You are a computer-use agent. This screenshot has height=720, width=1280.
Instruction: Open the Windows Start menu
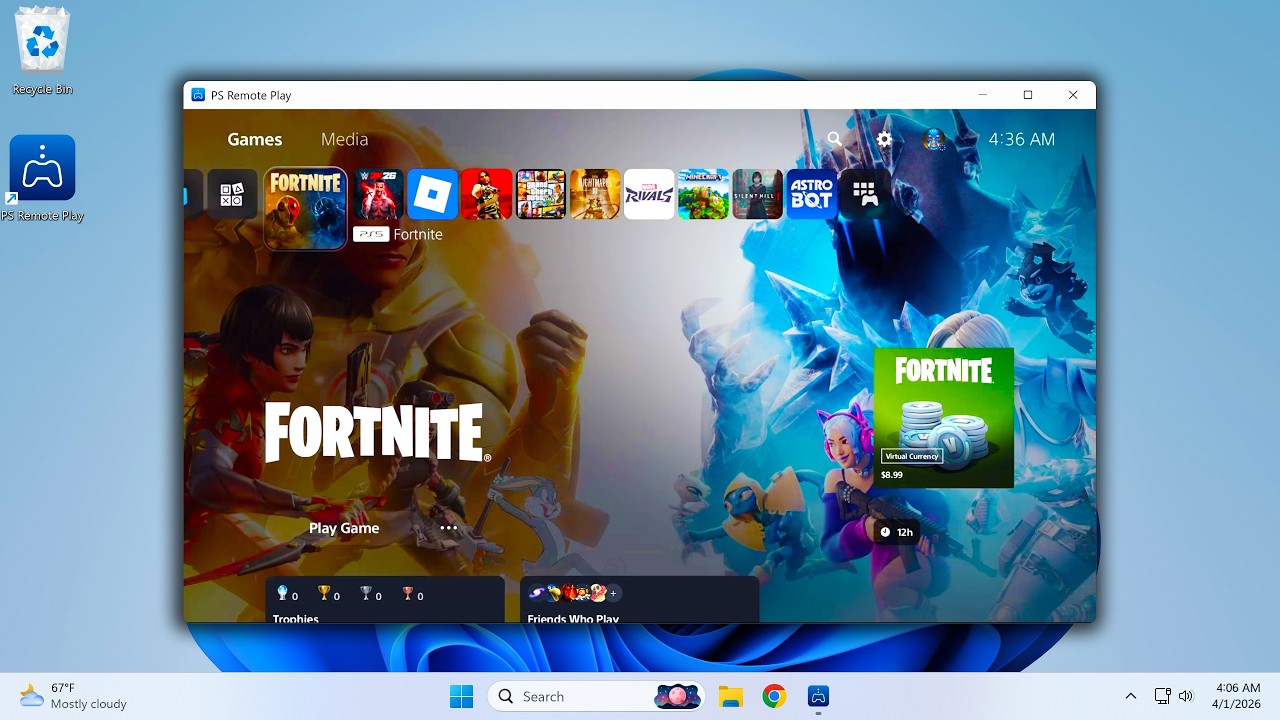pyautogui.click(x=462, y=696)
